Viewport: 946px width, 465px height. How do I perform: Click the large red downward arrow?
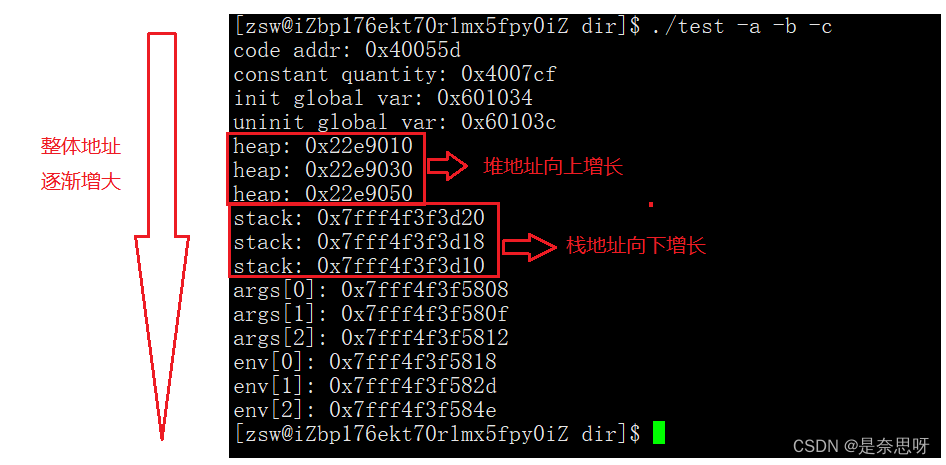coord(162,235)
